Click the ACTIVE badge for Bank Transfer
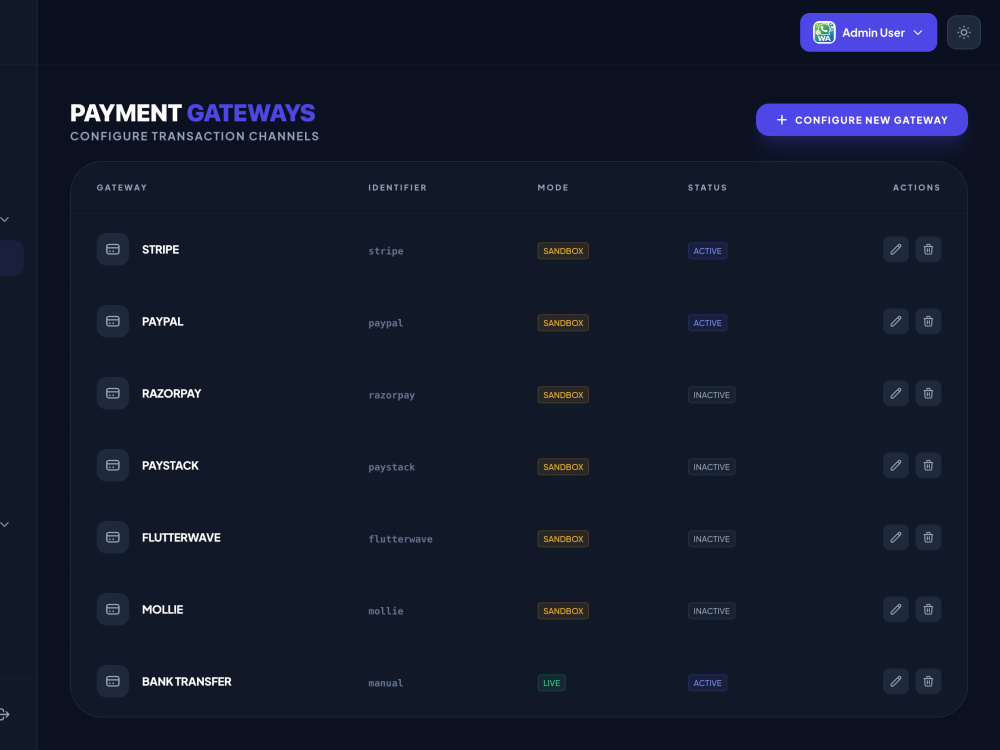Image resolution: width=1000 pixels, height=750 pixels. [707, 684]
